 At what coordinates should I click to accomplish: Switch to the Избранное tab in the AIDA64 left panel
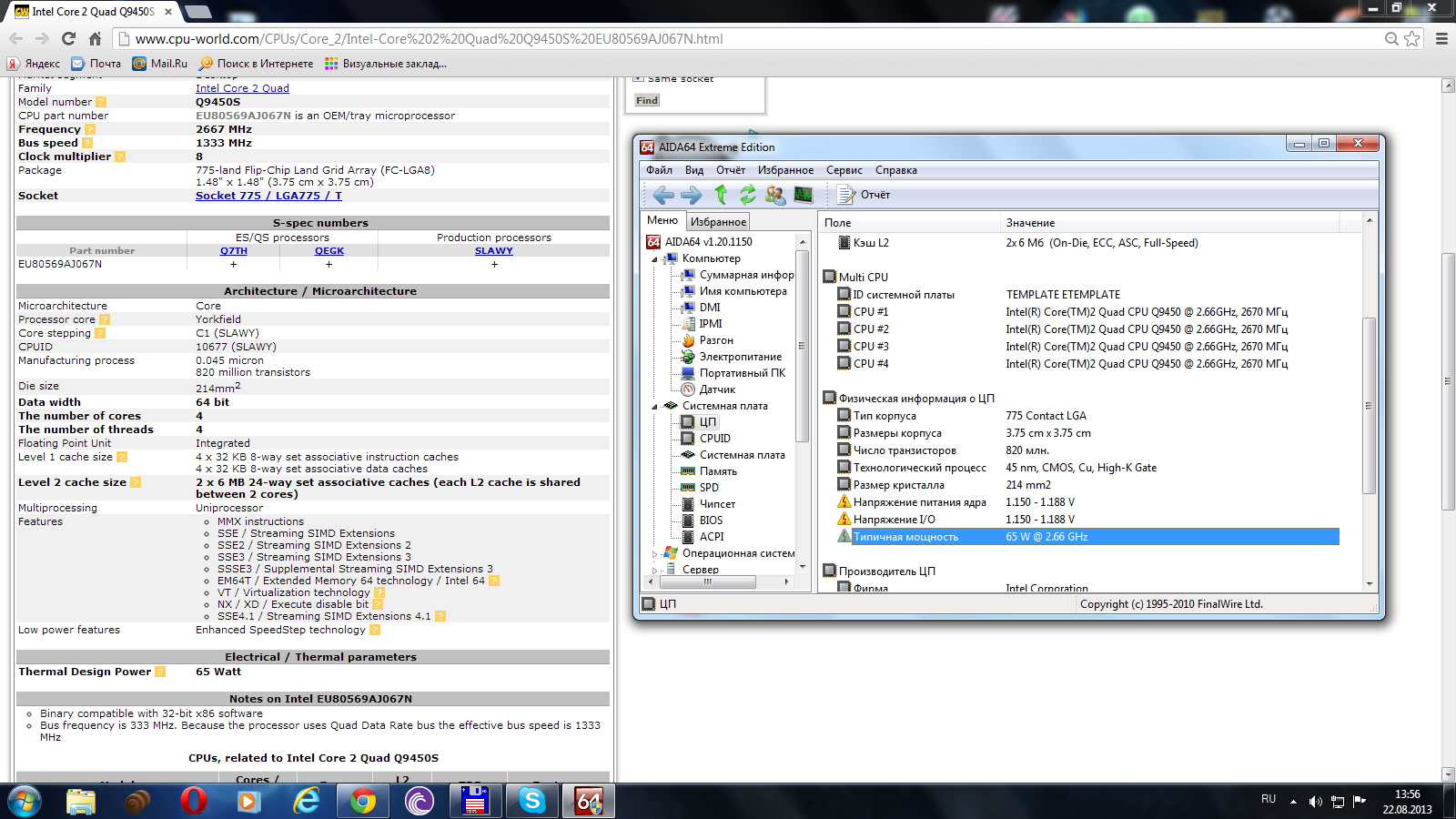tap(718, 221)
